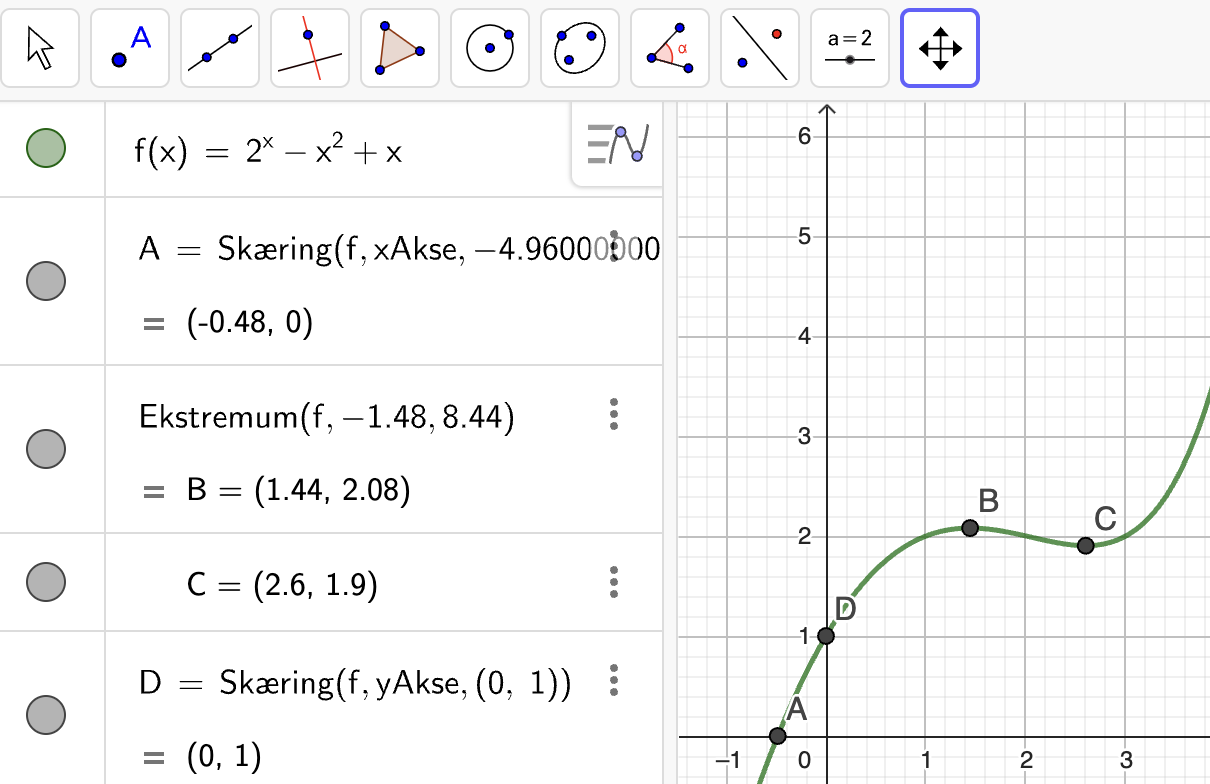Toggle visibility of point C

click(46, 582)
